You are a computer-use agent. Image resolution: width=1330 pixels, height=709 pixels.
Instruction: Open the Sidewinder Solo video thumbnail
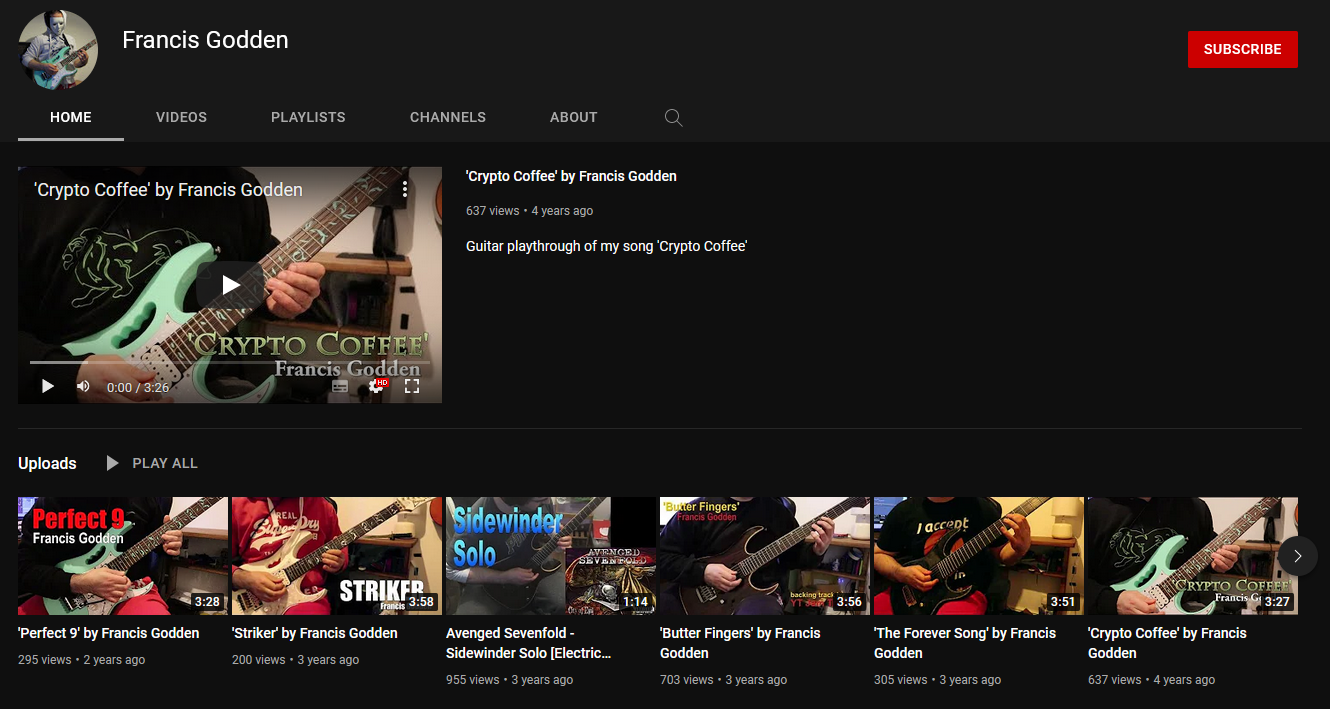pos(550,555)
